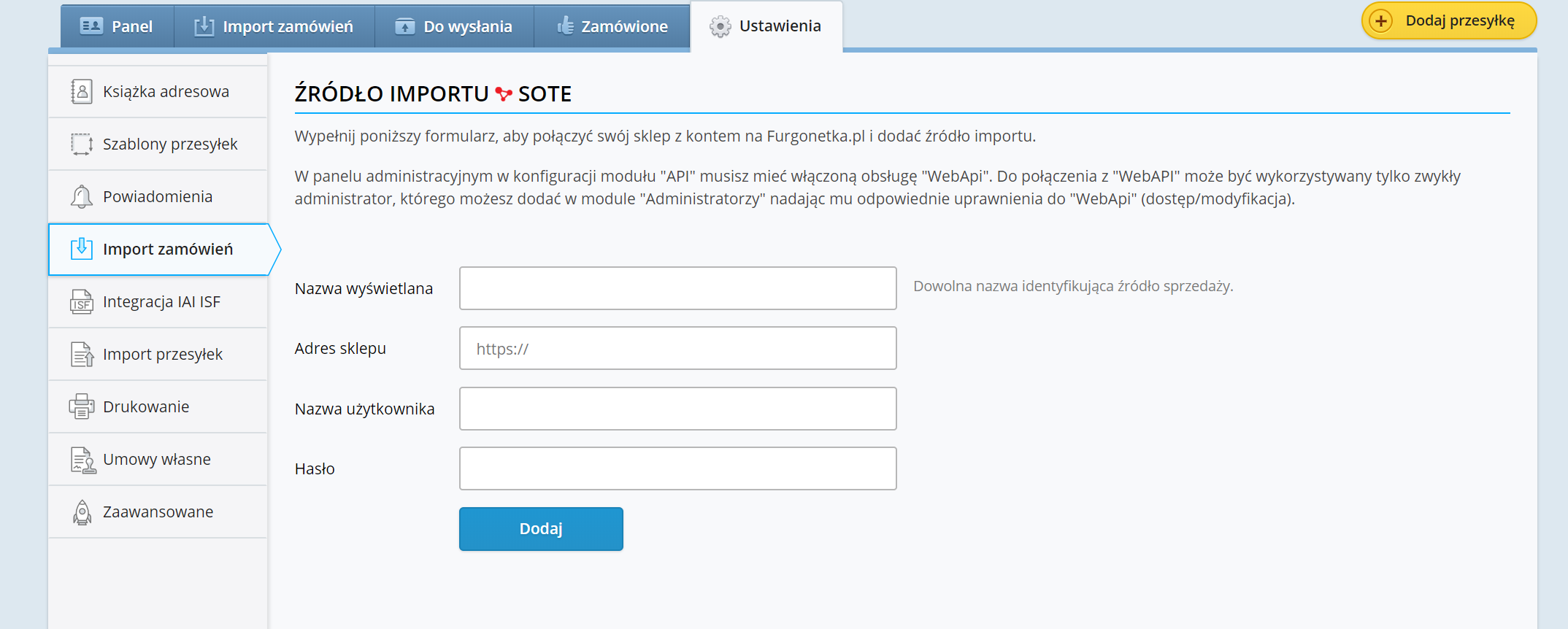
Task: Click the hint 'Dowolna nazwa identyfikująca źródło sprzedaży.'
Action: [x=1073, y=286]
